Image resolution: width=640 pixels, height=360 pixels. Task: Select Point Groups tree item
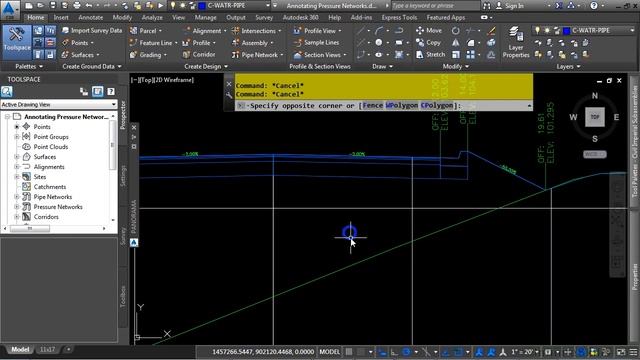[51, 137]
